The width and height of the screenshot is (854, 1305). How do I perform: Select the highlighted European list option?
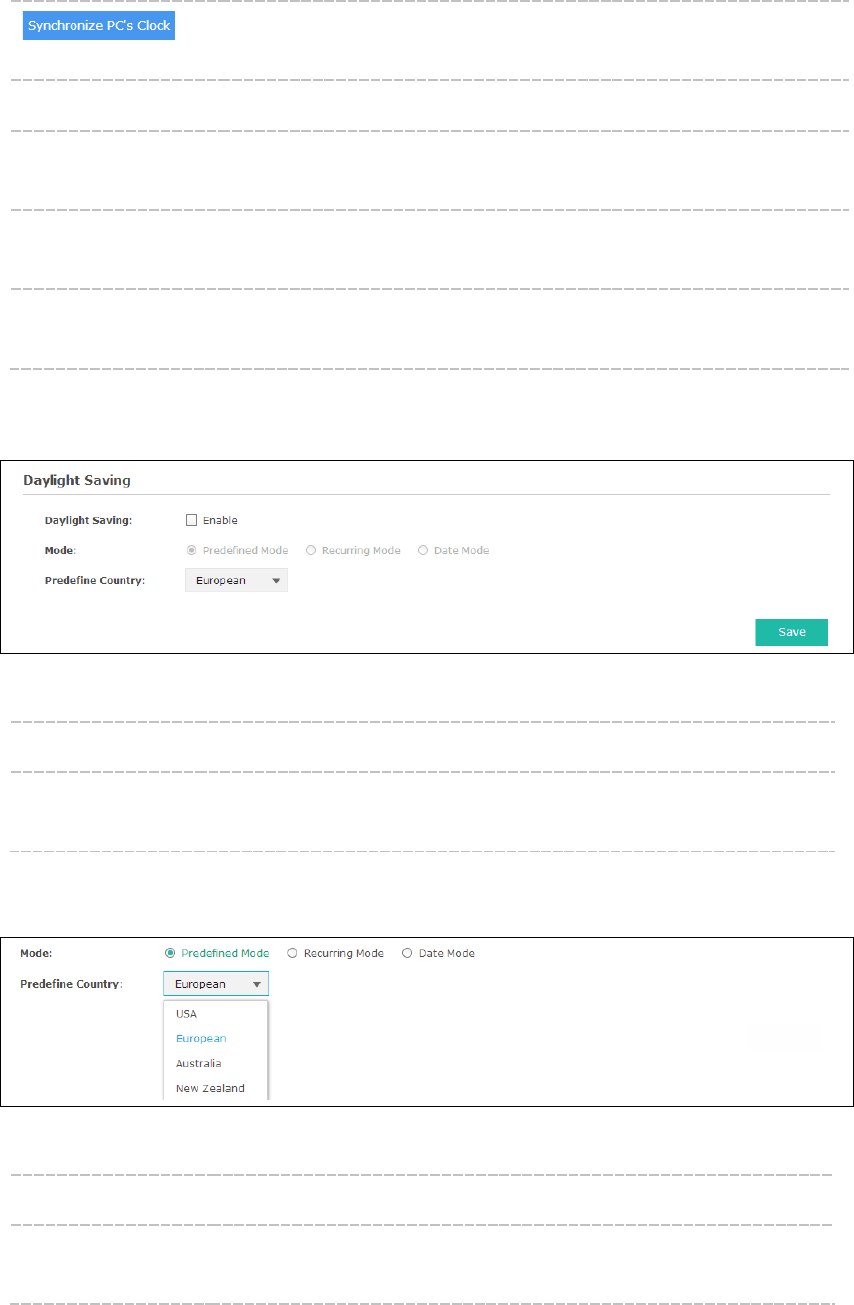(x=201, y=1038)
